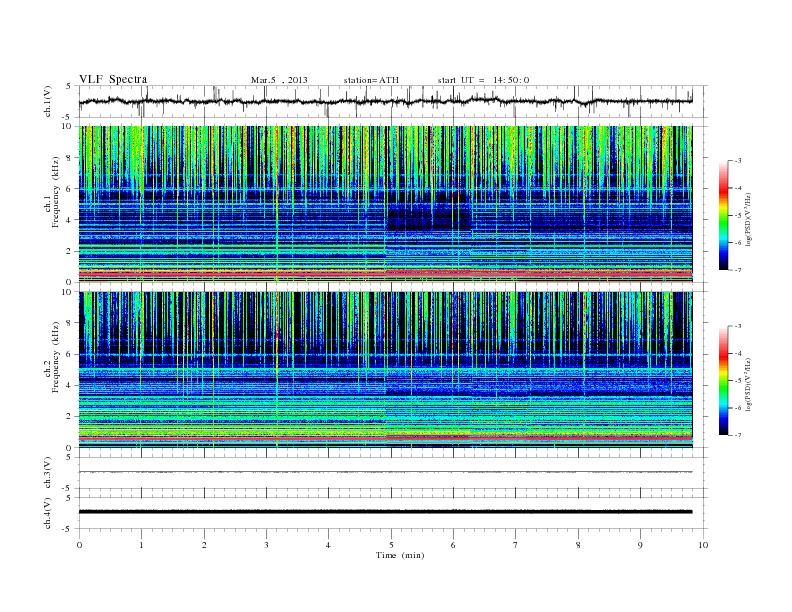Click time axis tick label '7'

coord(516,545)
